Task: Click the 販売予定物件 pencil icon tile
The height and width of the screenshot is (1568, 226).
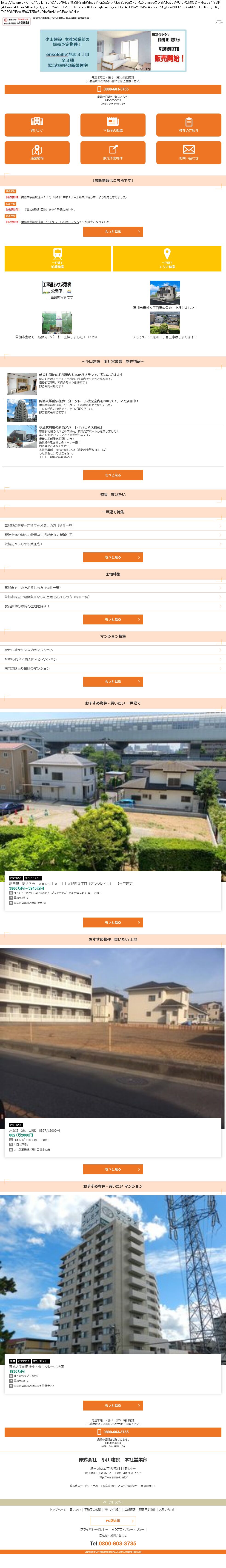Action: (113, 152)
